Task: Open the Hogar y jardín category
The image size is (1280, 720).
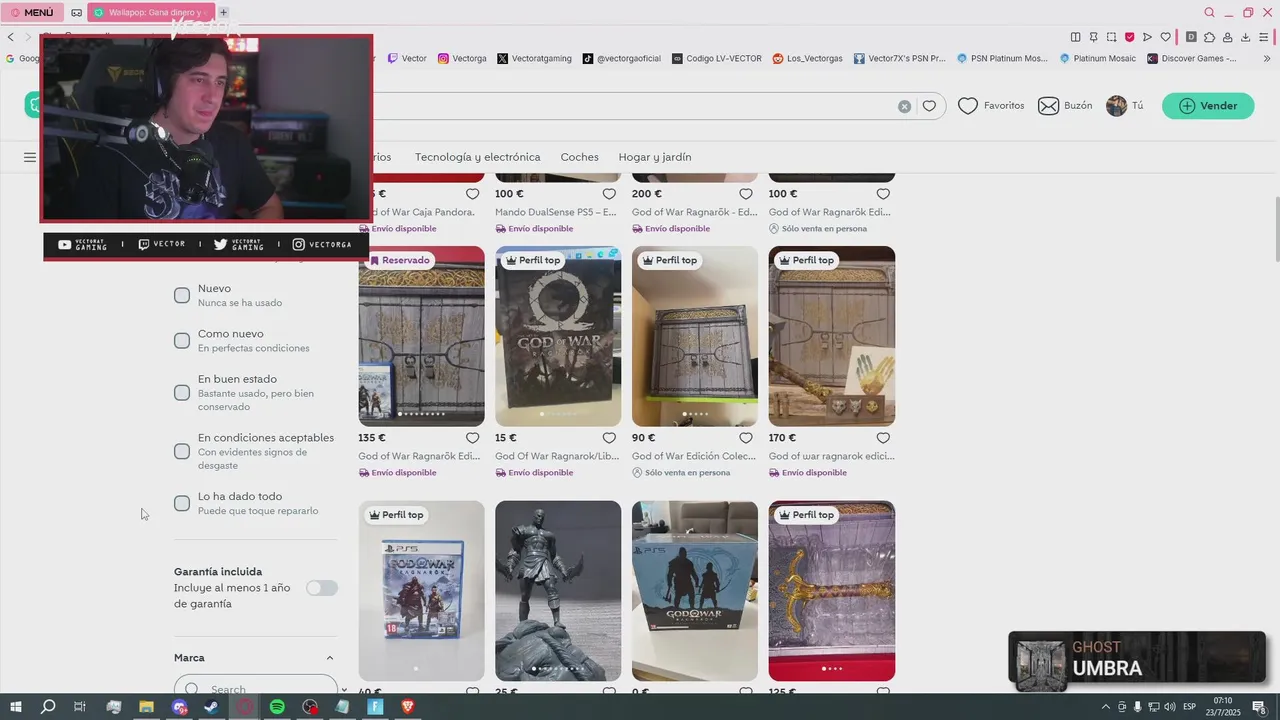Action: coord(655,157)
